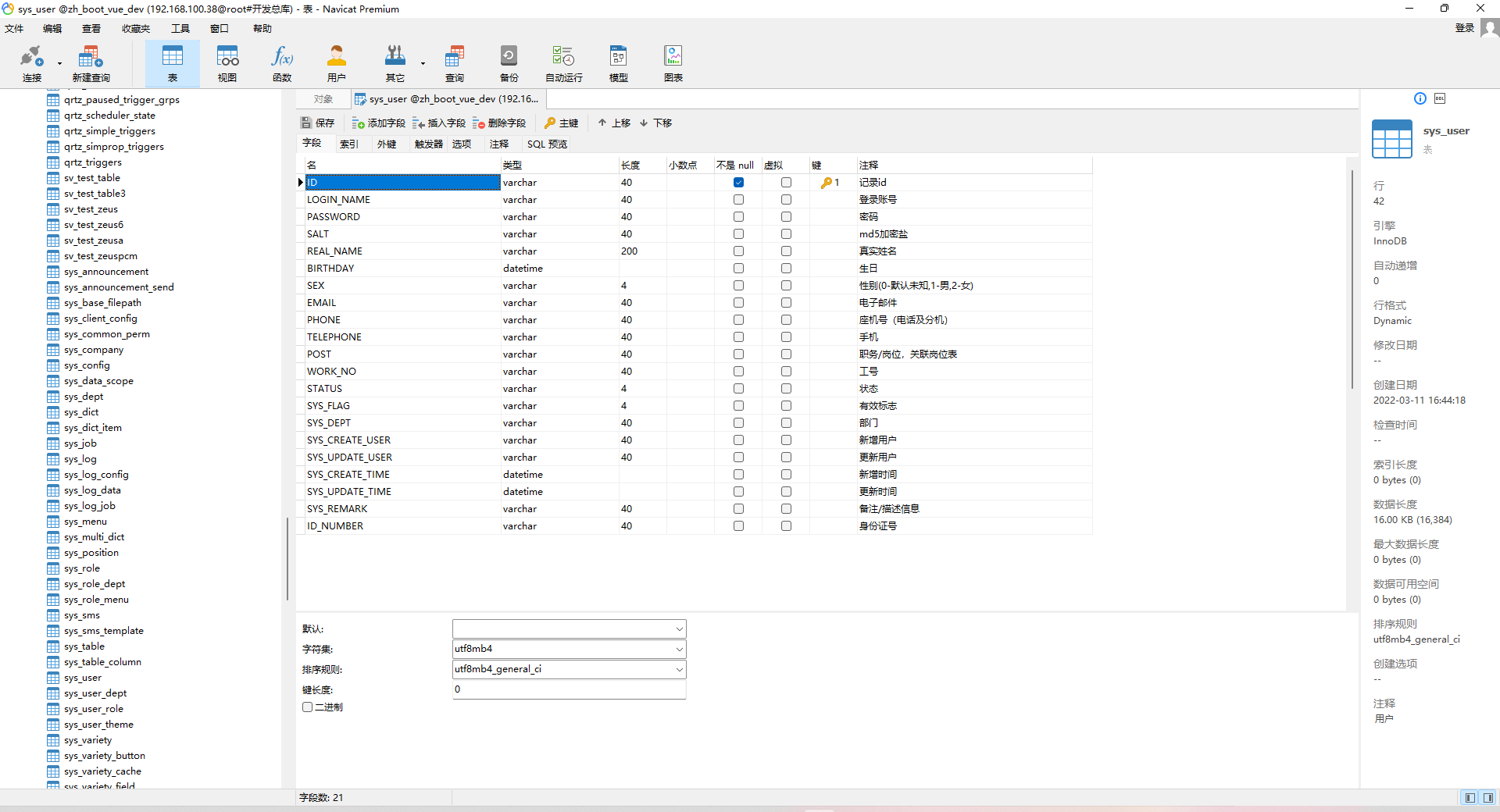Open the Charts (图表) toolbar icon

[673, 62]
